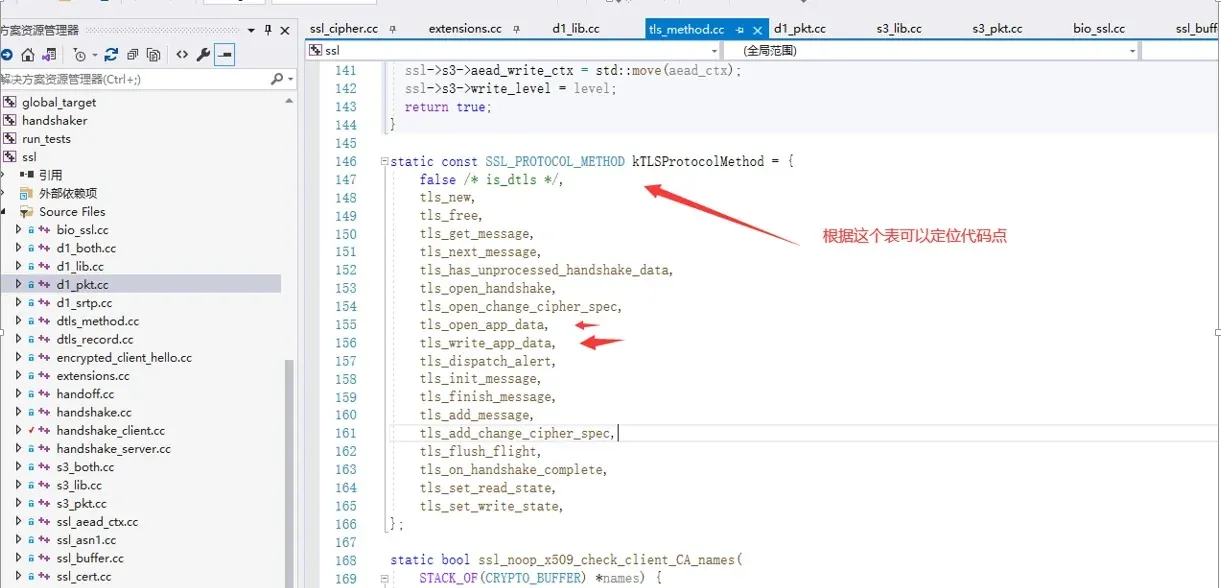Image resolution: width=1221 pixels, height=588 pixels.
Task: Collapse the kTLSProtocolMethod code block at line 146
Action: click(383, 162)
